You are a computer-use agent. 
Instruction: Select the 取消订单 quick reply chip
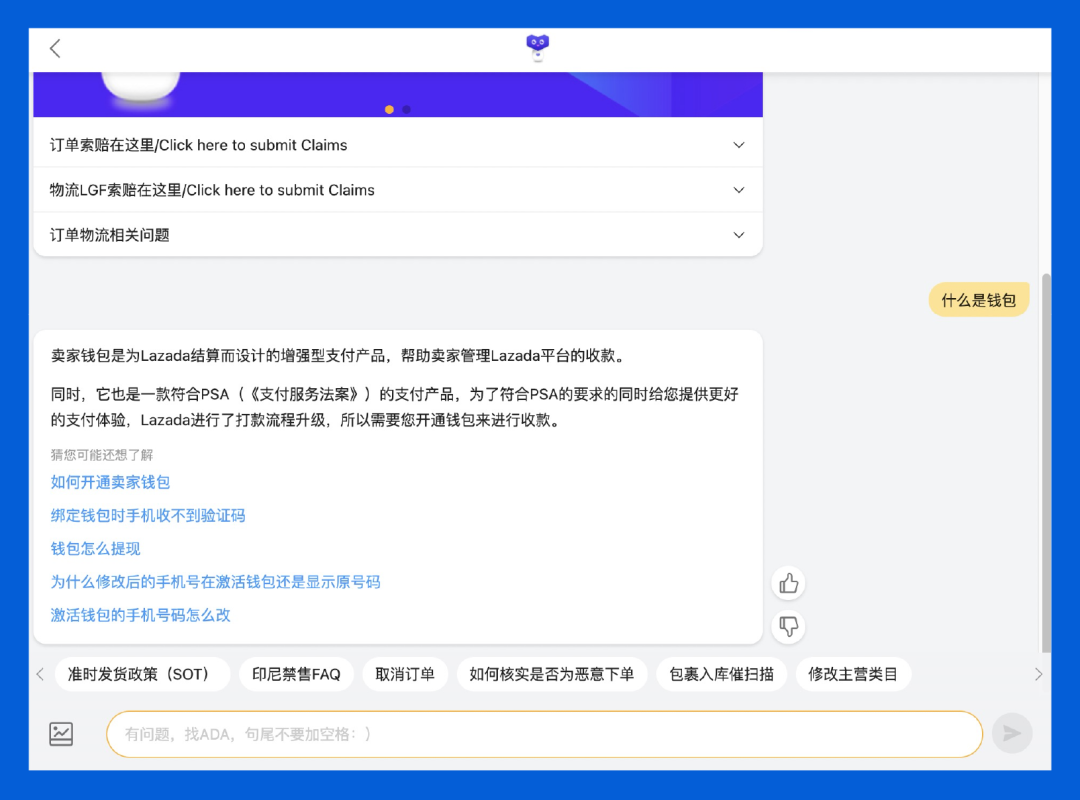(405, 674)
